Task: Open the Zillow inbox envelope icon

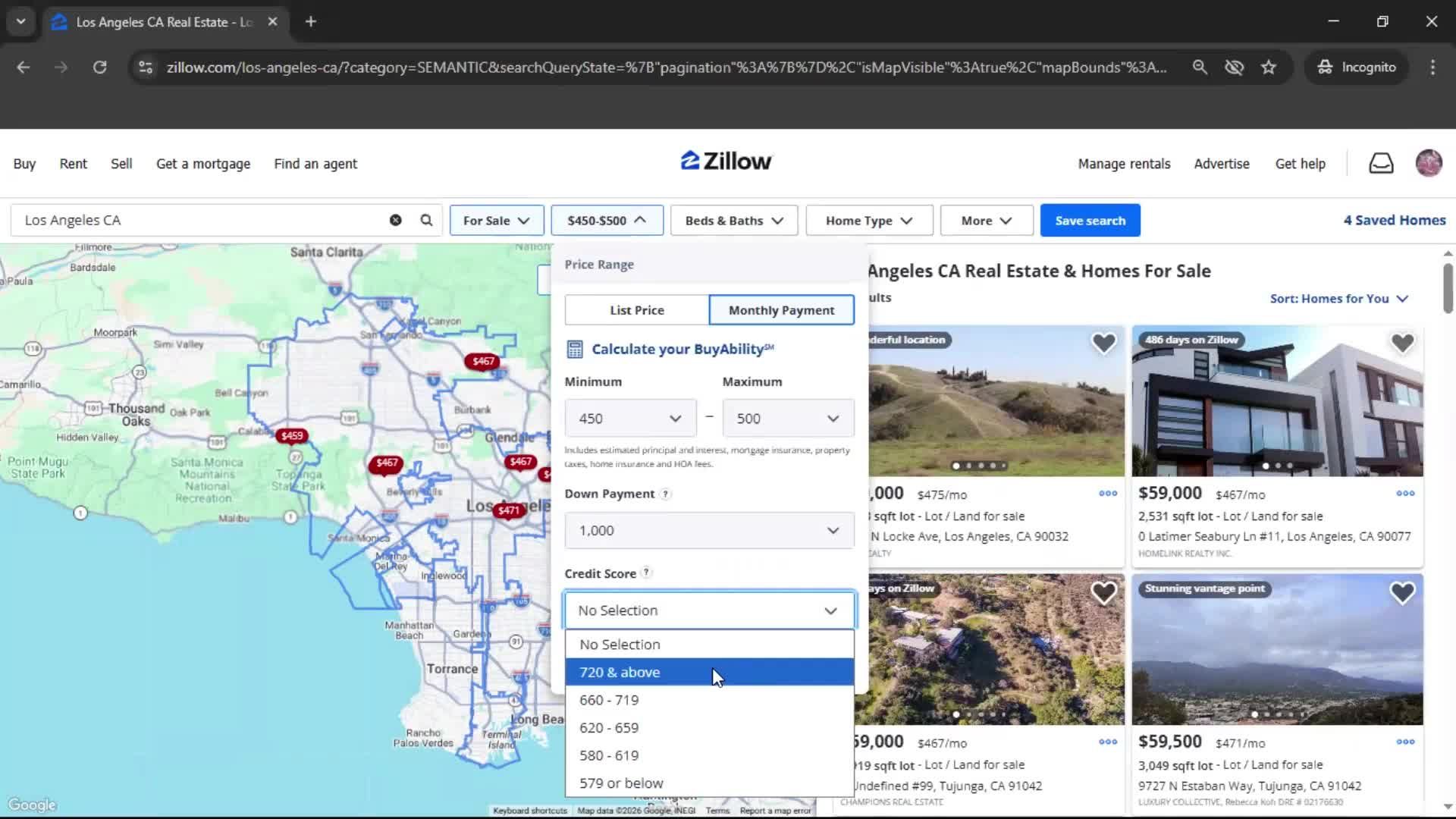Action: coord(1381,163)
